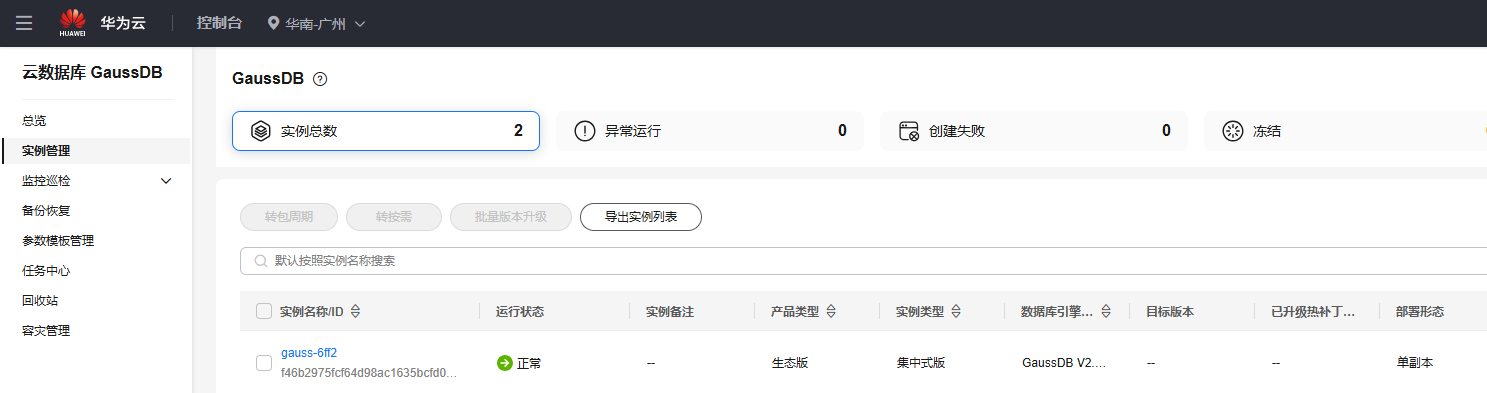Click the 导出实例列表 button

pyautogui.click(x=641, y=217)
